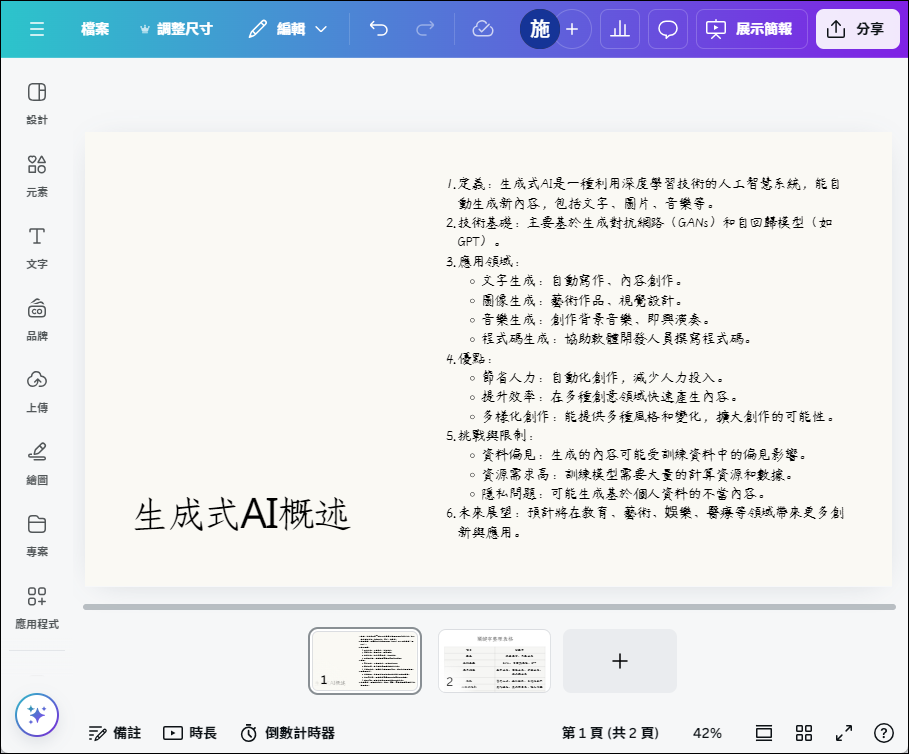Add collaborator with plus icon
The width and height of the screenshot is (909, 754).
[x=572, y=29]
